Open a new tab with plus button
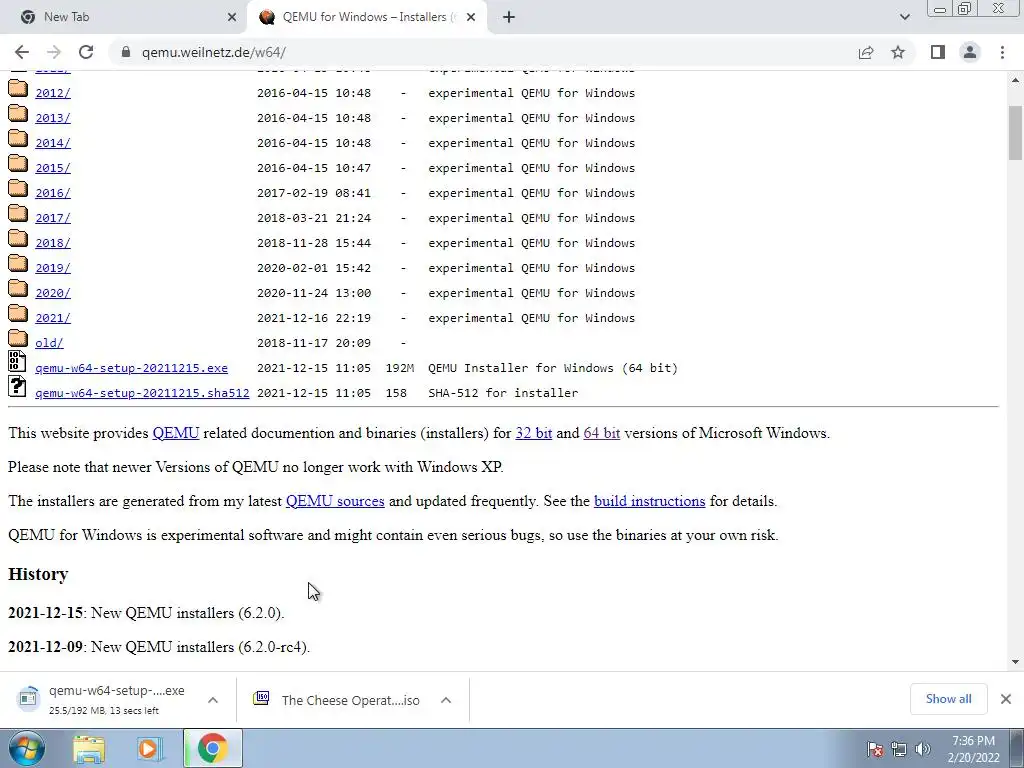Viewport: 1024px width, 768px height. pos(509,17)
